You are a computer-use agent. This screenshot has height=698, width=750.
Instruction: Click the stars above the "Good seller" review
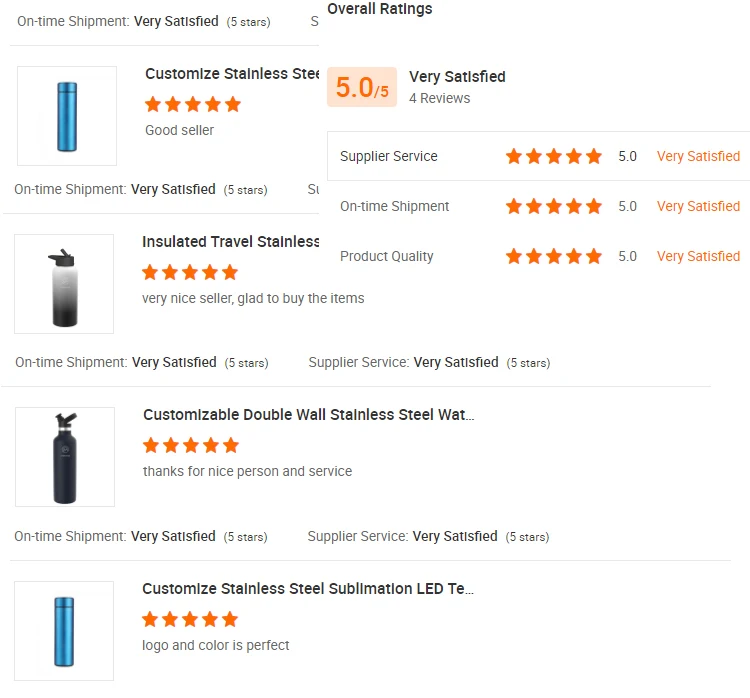(193, 104)
